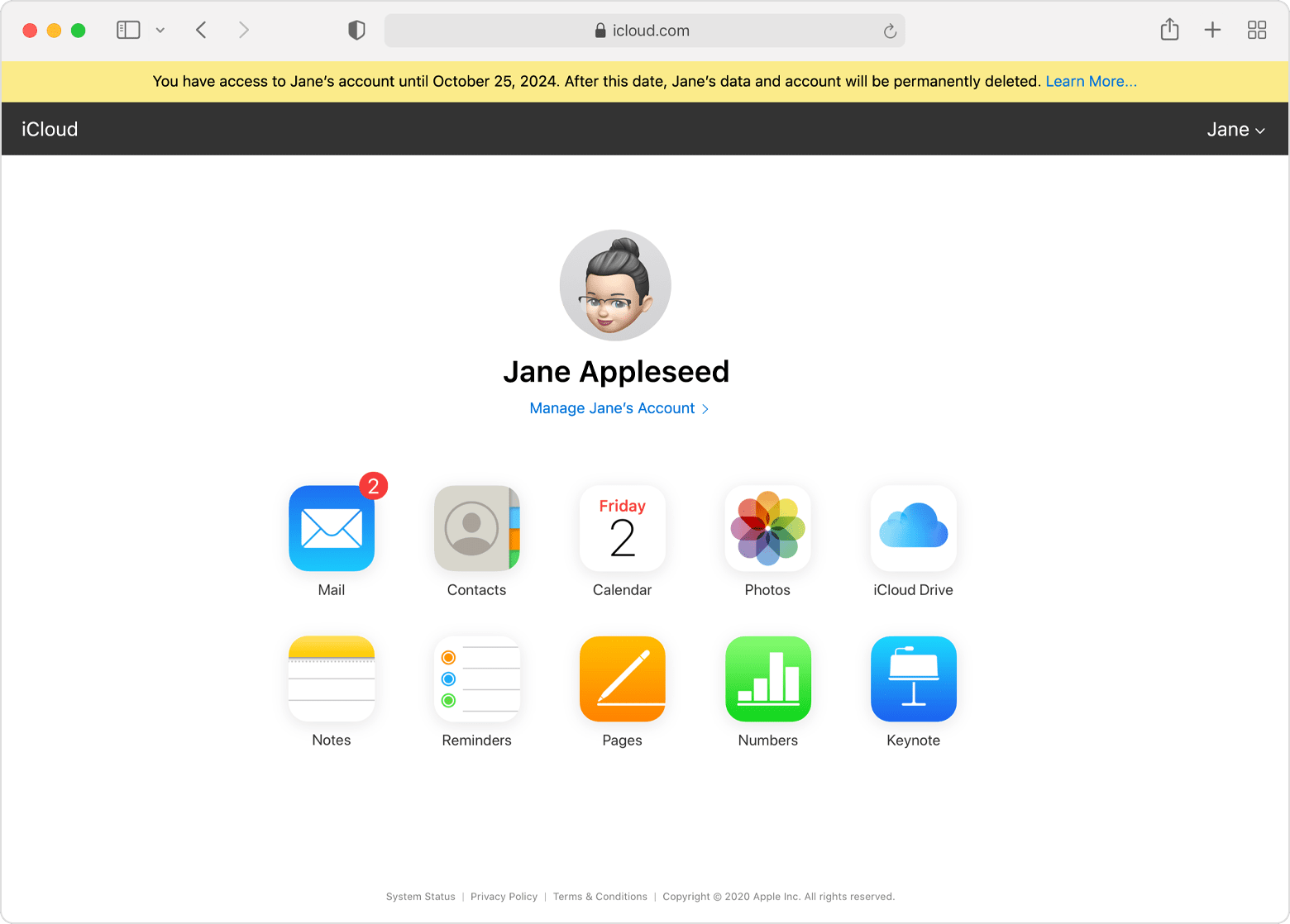The width and height of the screenshot is (1290, 924).
Task: Open iCloud Drive
Action: pyautogui.click(x=913, y=529)
